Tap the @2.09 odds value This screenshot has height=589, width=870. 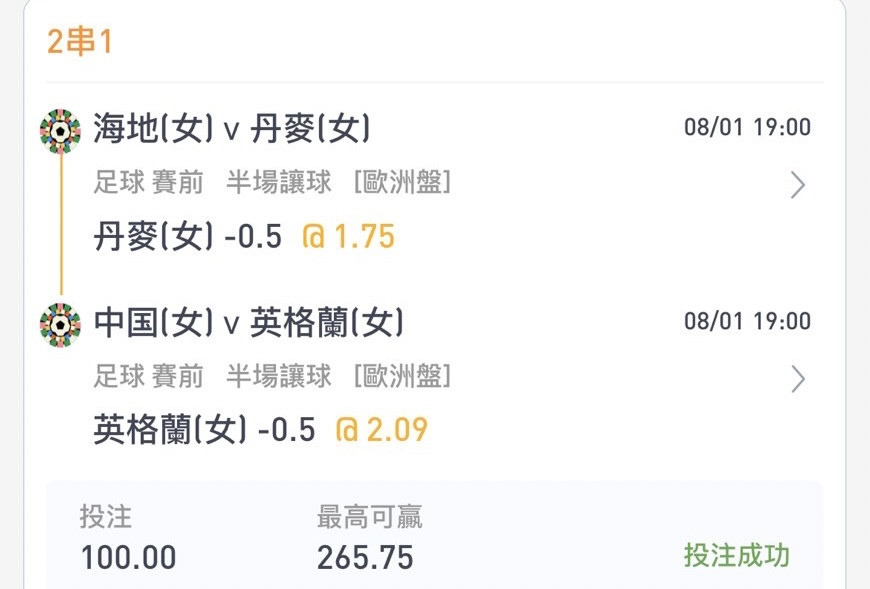(382, 430)
